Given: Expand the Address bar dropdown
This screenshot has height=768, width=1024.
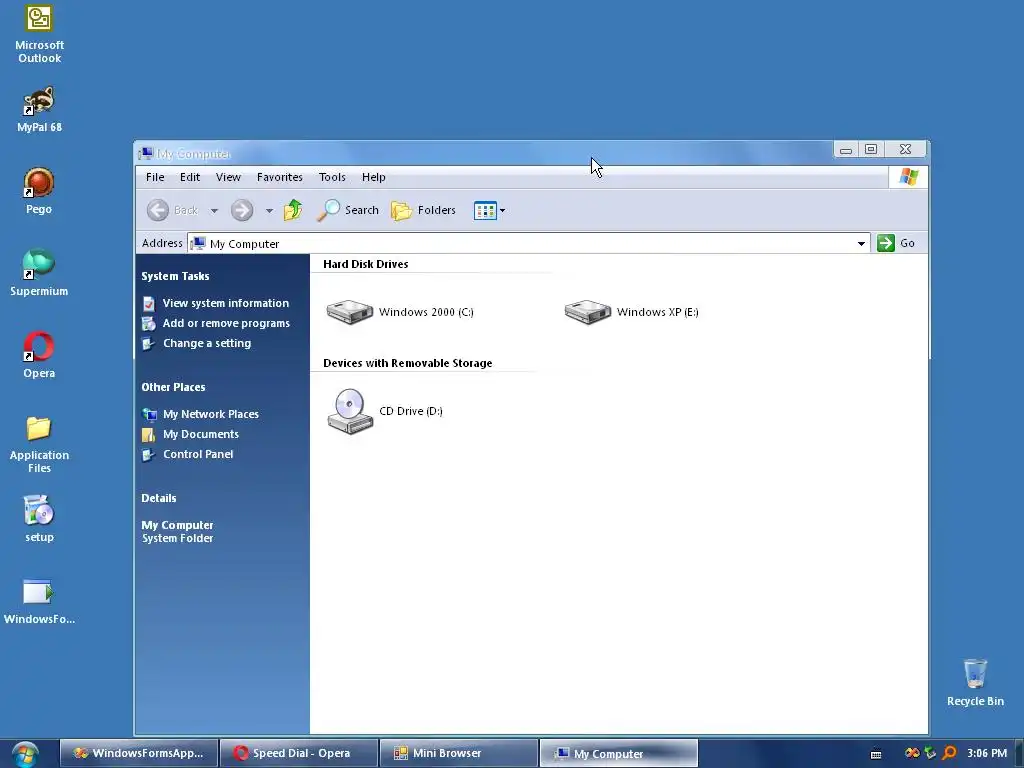Looking at the screenshot, I should click(861, 244).
